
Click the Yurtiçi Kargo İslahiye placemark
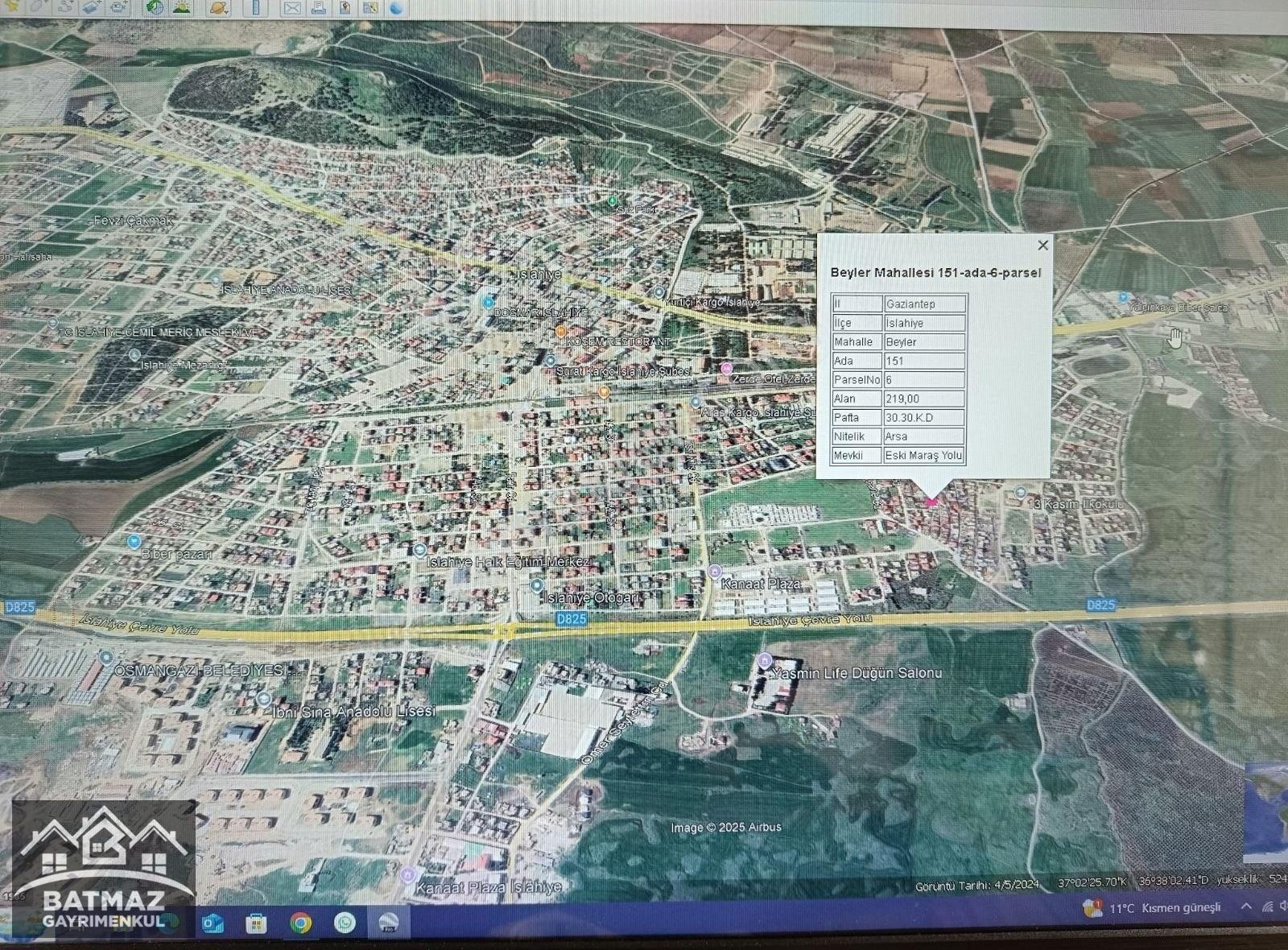[658, 292]
